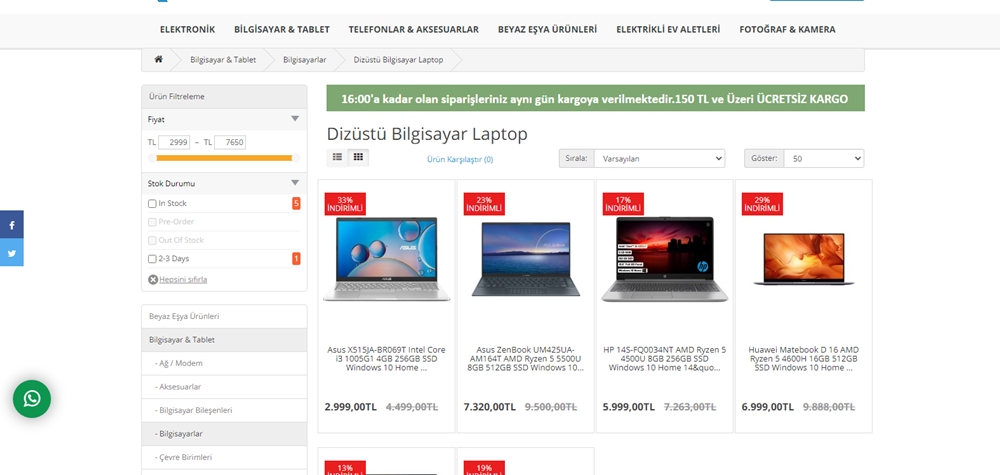Toggle the Out Of Stock checkbox

click(x=152, y=240)
